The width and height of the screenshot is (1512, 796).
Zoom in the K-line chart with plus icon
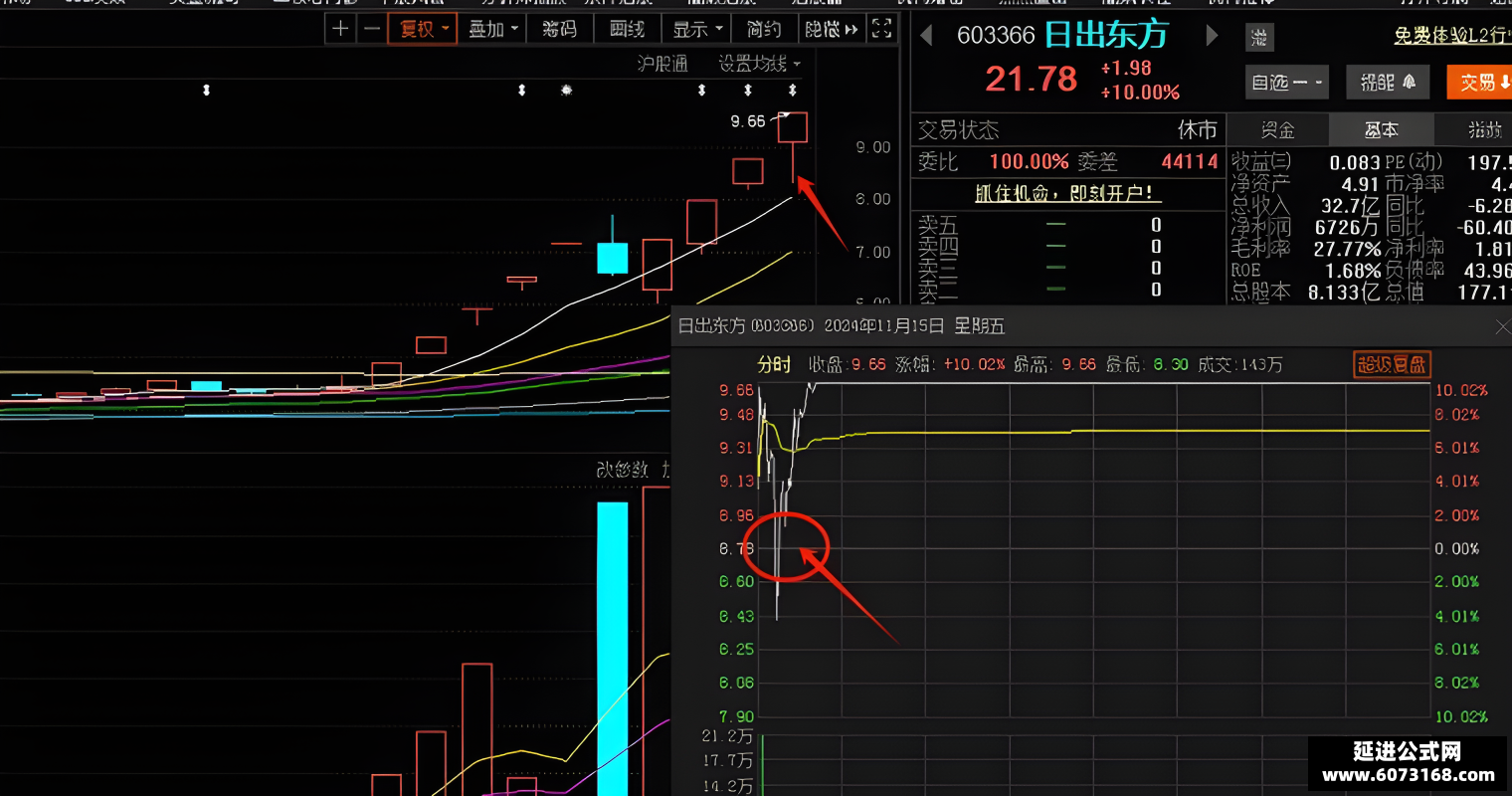pyautogui.click(x=340, y=29)
